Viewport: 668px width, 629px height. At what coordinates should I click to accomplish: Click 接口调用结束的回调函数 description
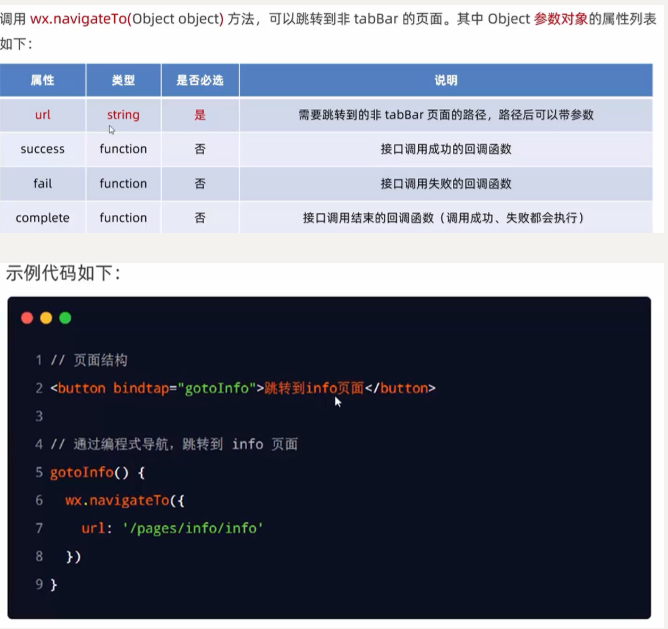coord(443,218)
